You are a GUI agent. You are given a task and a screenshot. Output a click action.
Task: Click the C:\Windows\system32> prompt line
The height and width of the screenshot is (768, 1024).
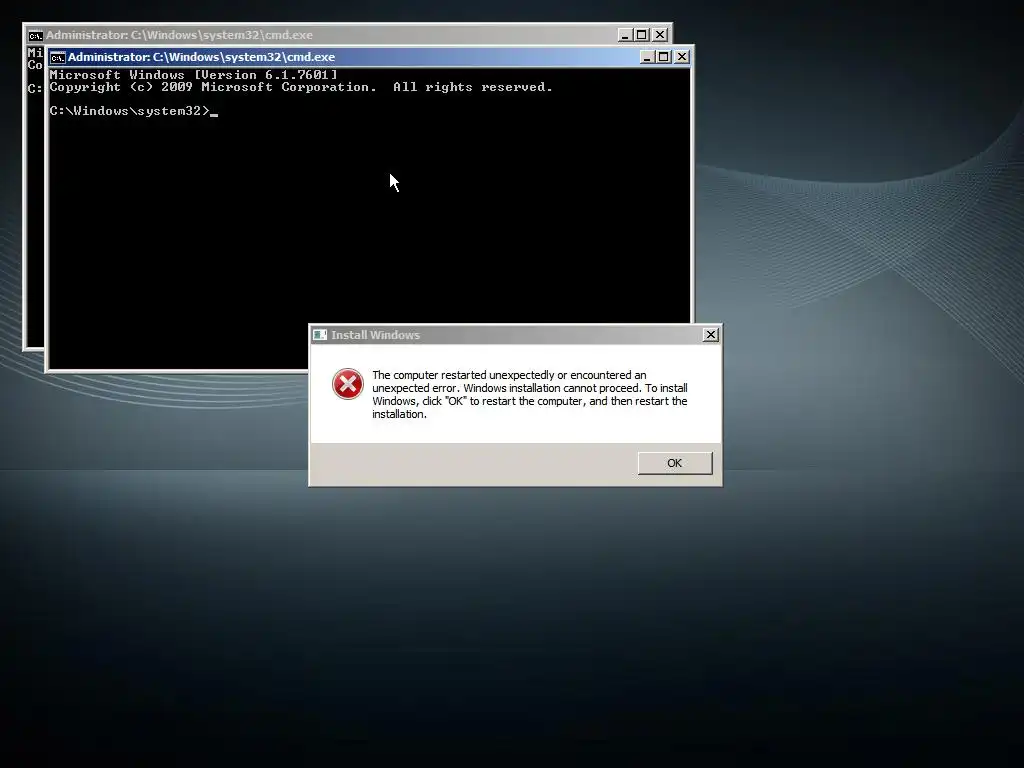point(133,111)
